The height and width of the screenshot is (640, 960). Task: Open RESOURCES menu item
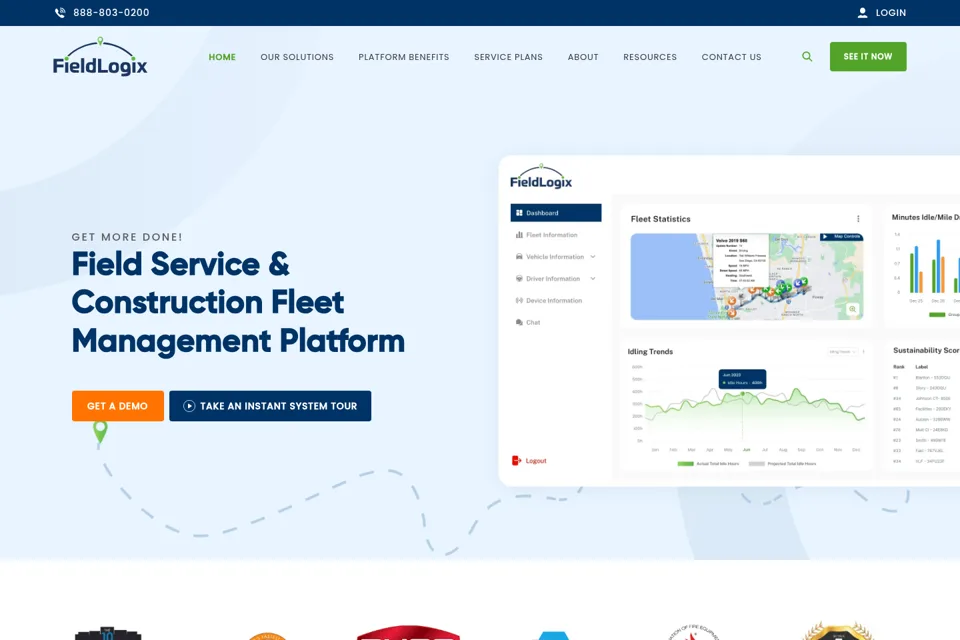click(x=650, y=57)
